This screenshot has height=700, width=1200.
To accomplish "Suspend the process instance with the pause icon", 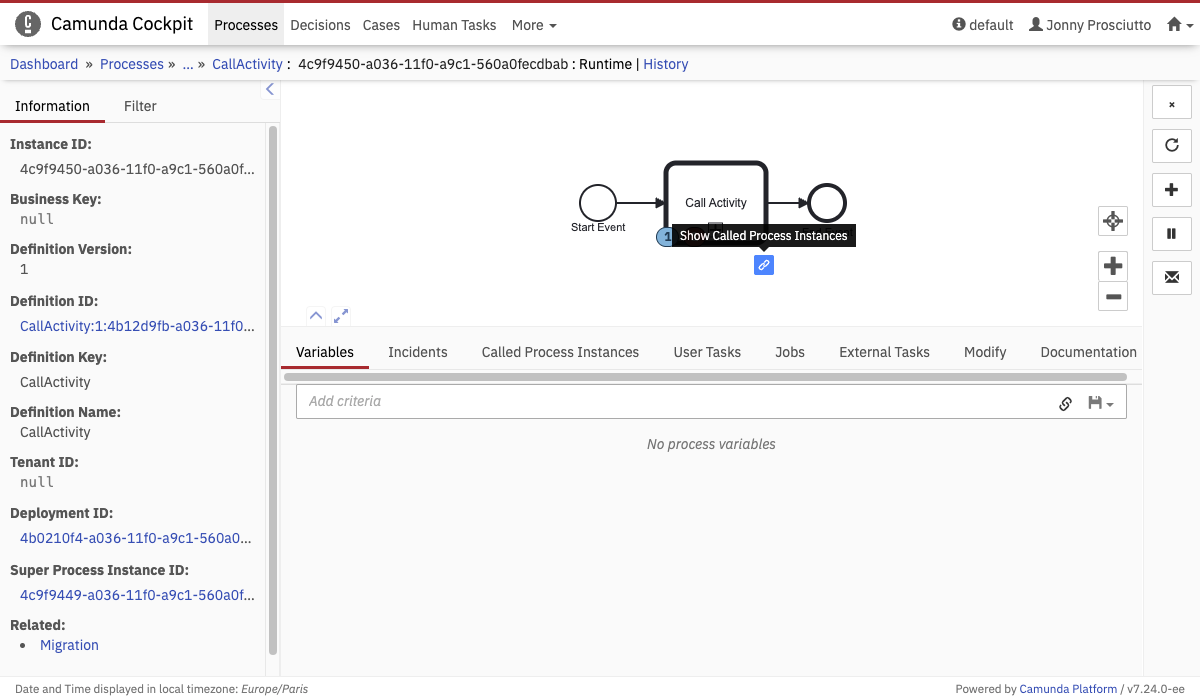I will (x=1171, y=234).
